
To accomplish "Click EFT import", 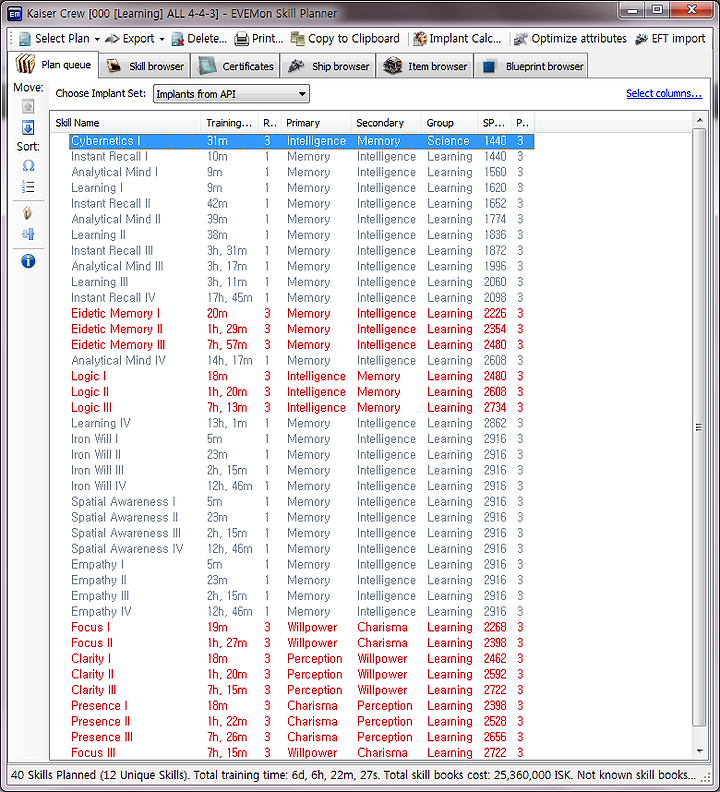I will [x=670, y=38].
